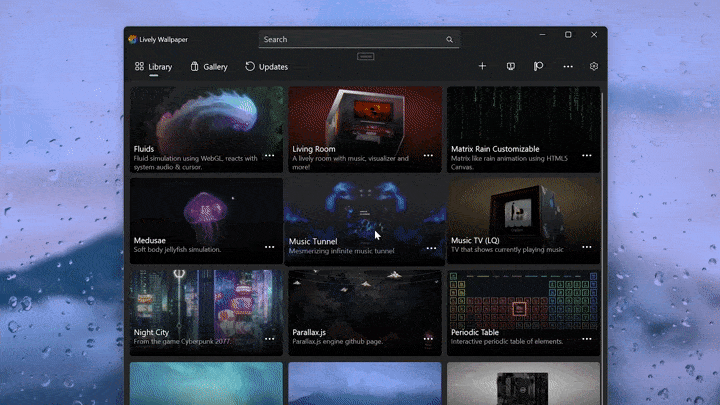Open the Fluids wallpaper options menu
The image size is (720, 405).
click(x=270, y=156)
